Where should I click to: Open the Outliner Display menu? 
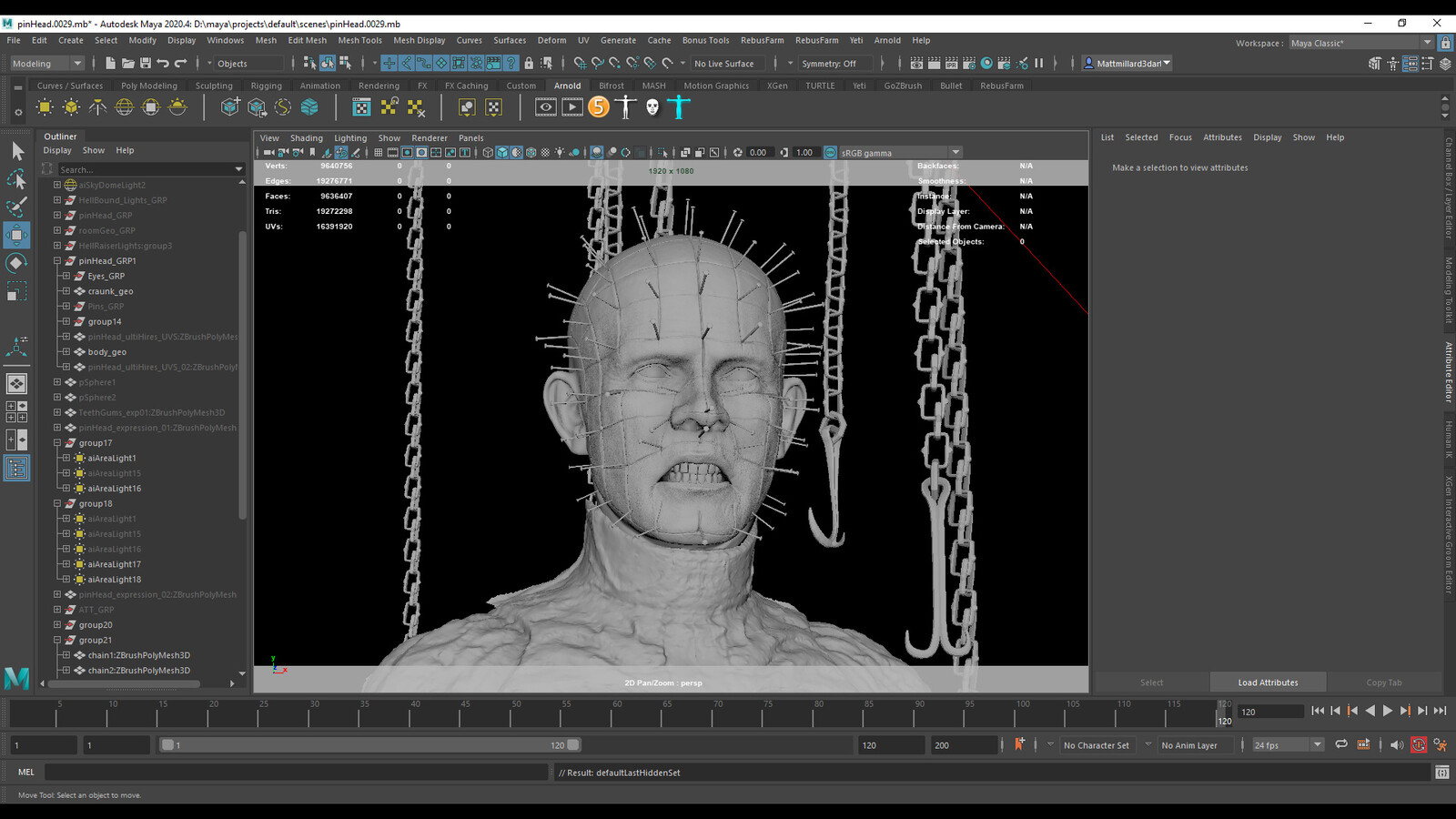(57, 150)
